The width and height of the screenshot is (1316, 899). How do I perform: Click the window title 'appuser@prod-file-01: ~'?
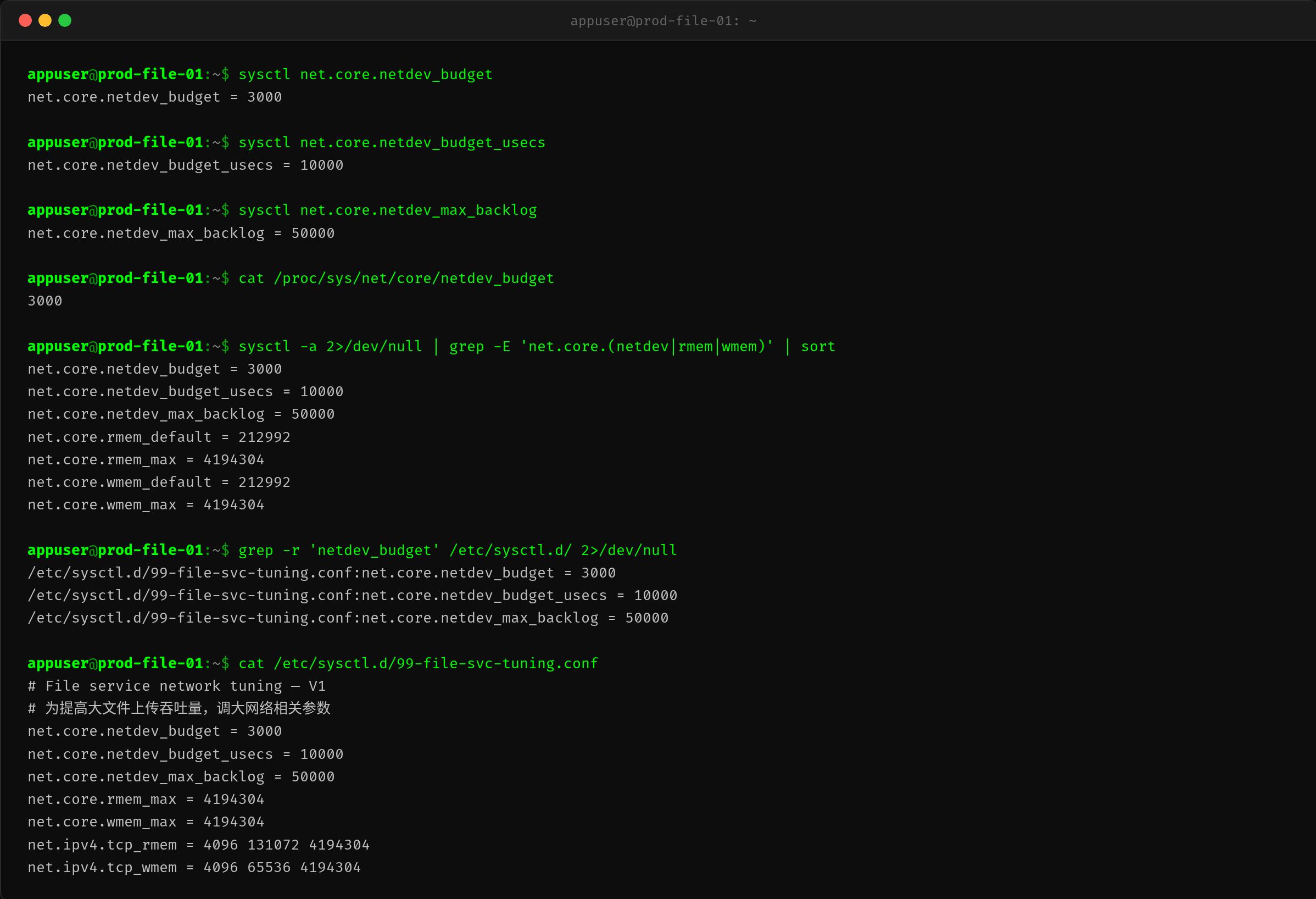click(x=663, y=21)
